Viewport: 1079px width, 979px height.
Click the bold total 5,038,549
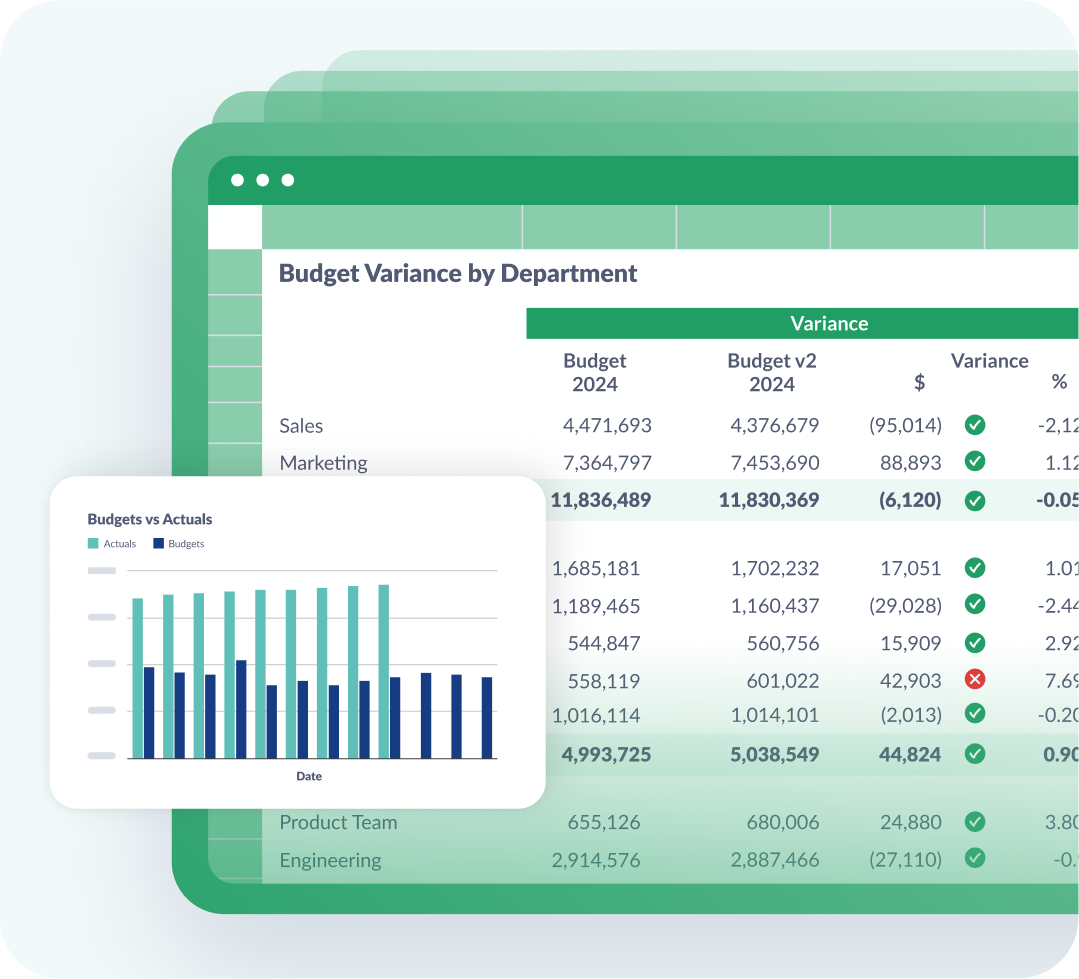click(x=775, y=755)
